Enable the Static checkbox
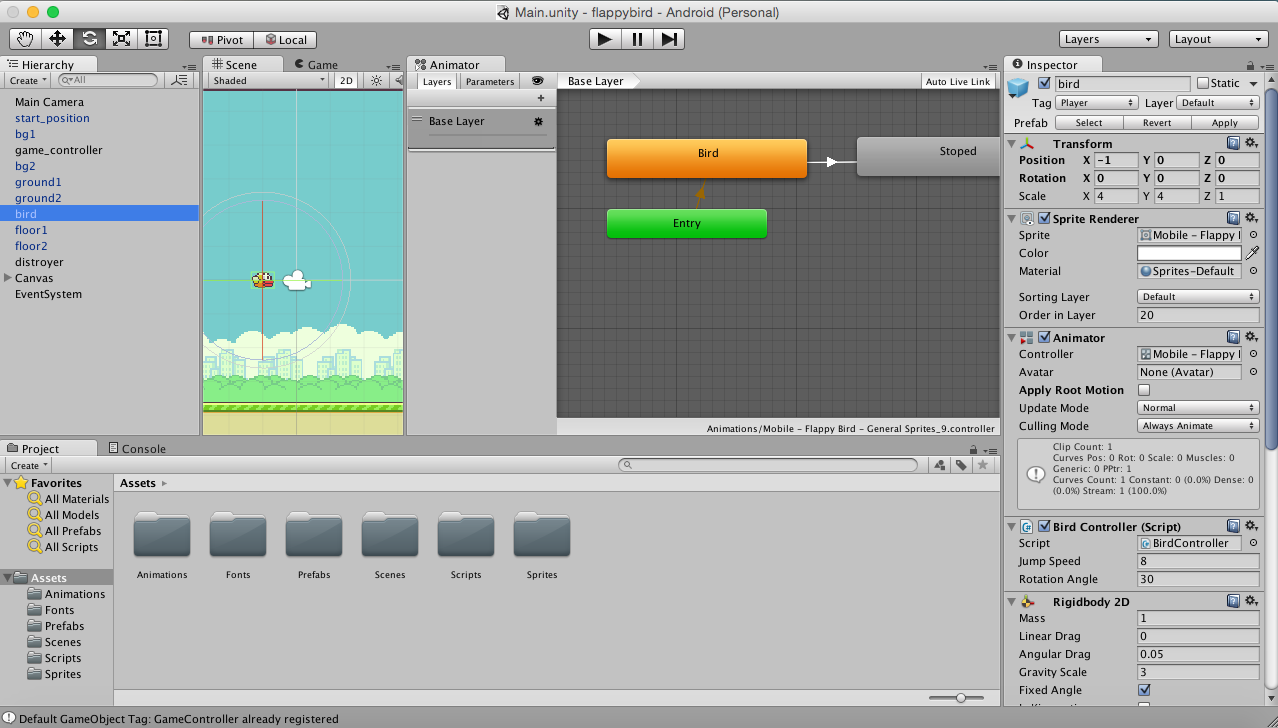 [x=1203, y=83]
